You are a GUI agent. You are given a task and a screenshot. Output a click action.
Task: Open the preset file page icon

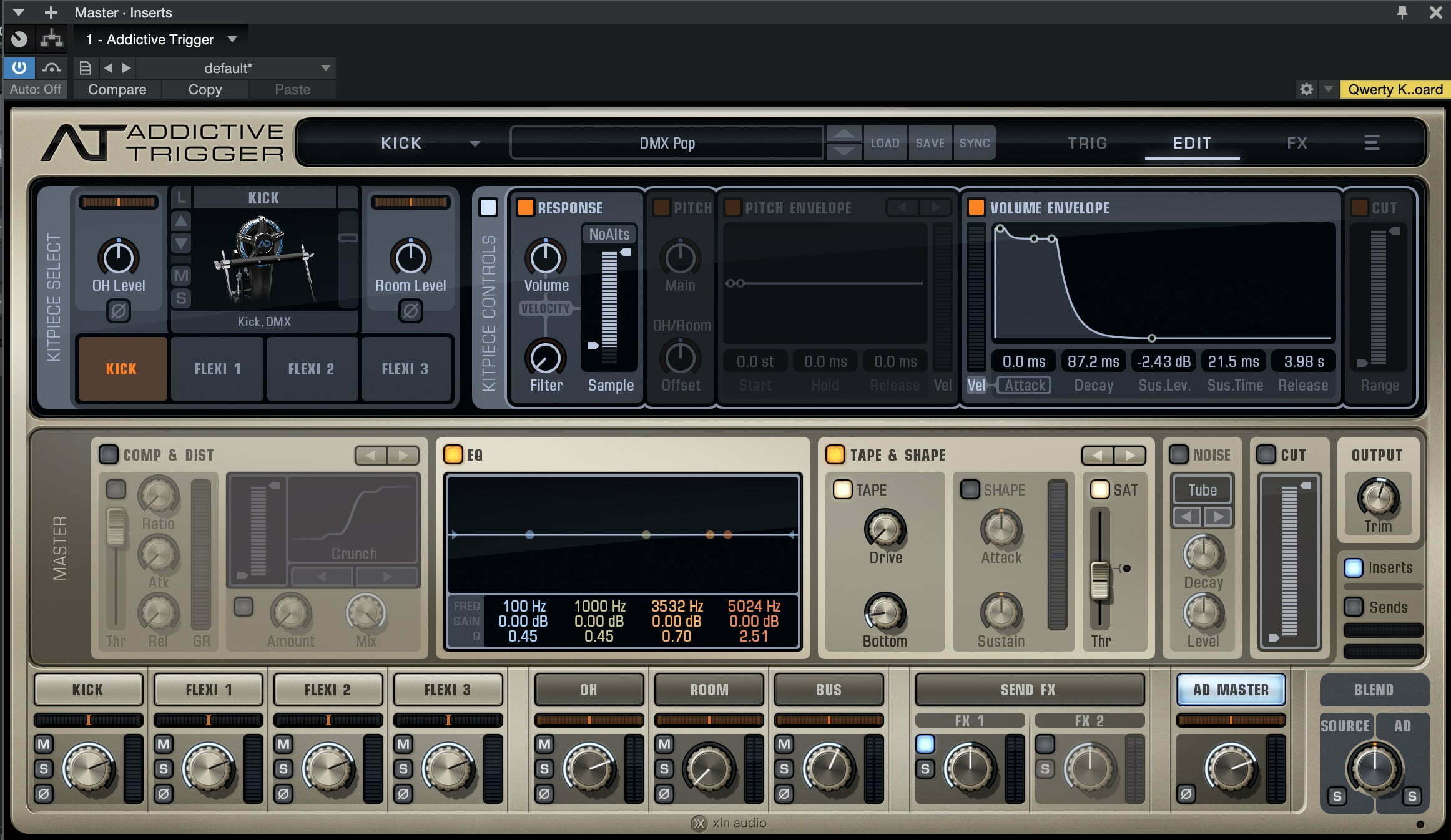(86, 67)
